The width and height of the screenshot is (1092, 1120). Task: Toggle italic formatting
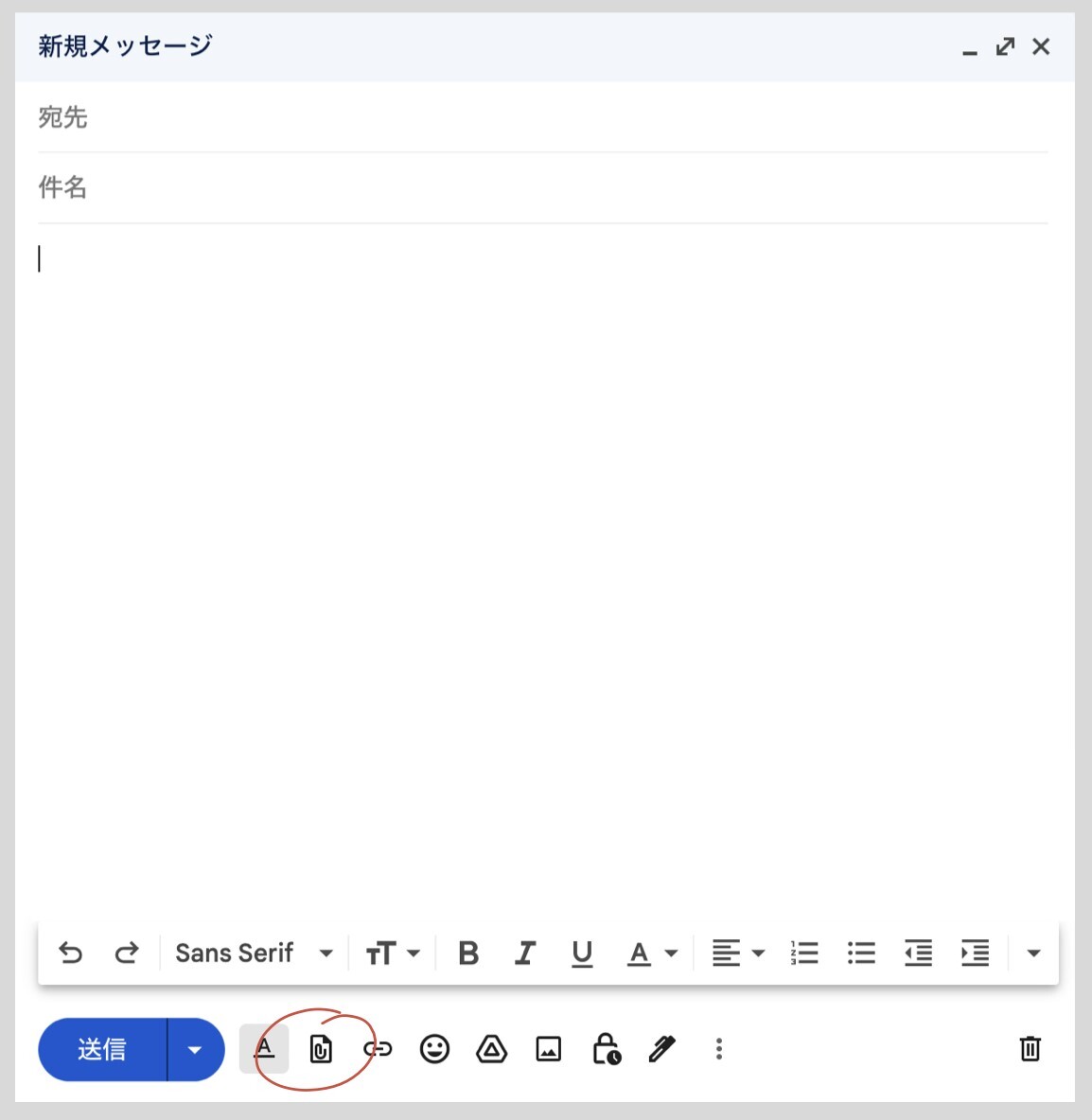(x=524, y=953)
